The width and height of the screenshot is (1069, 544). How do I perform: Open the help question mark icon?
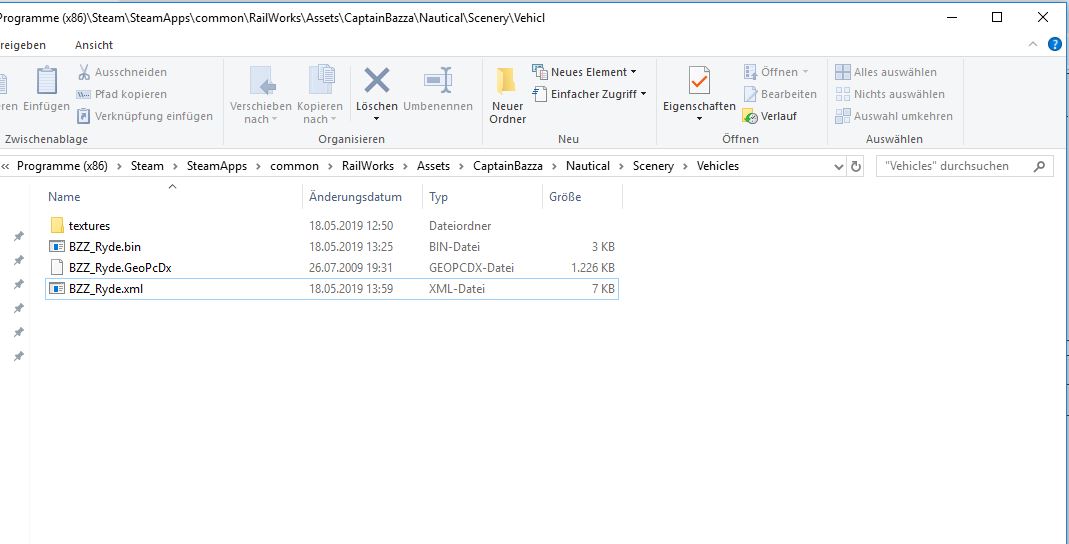point(1053,45)
